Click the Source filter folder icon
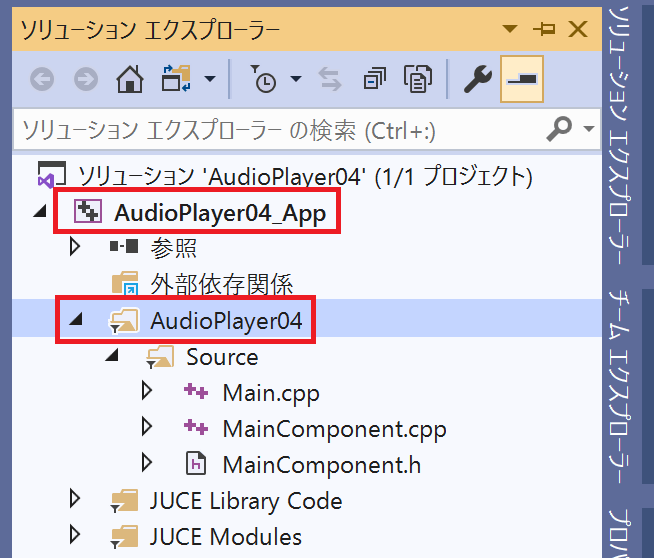 pyautogui.click(x=160, y=357)
